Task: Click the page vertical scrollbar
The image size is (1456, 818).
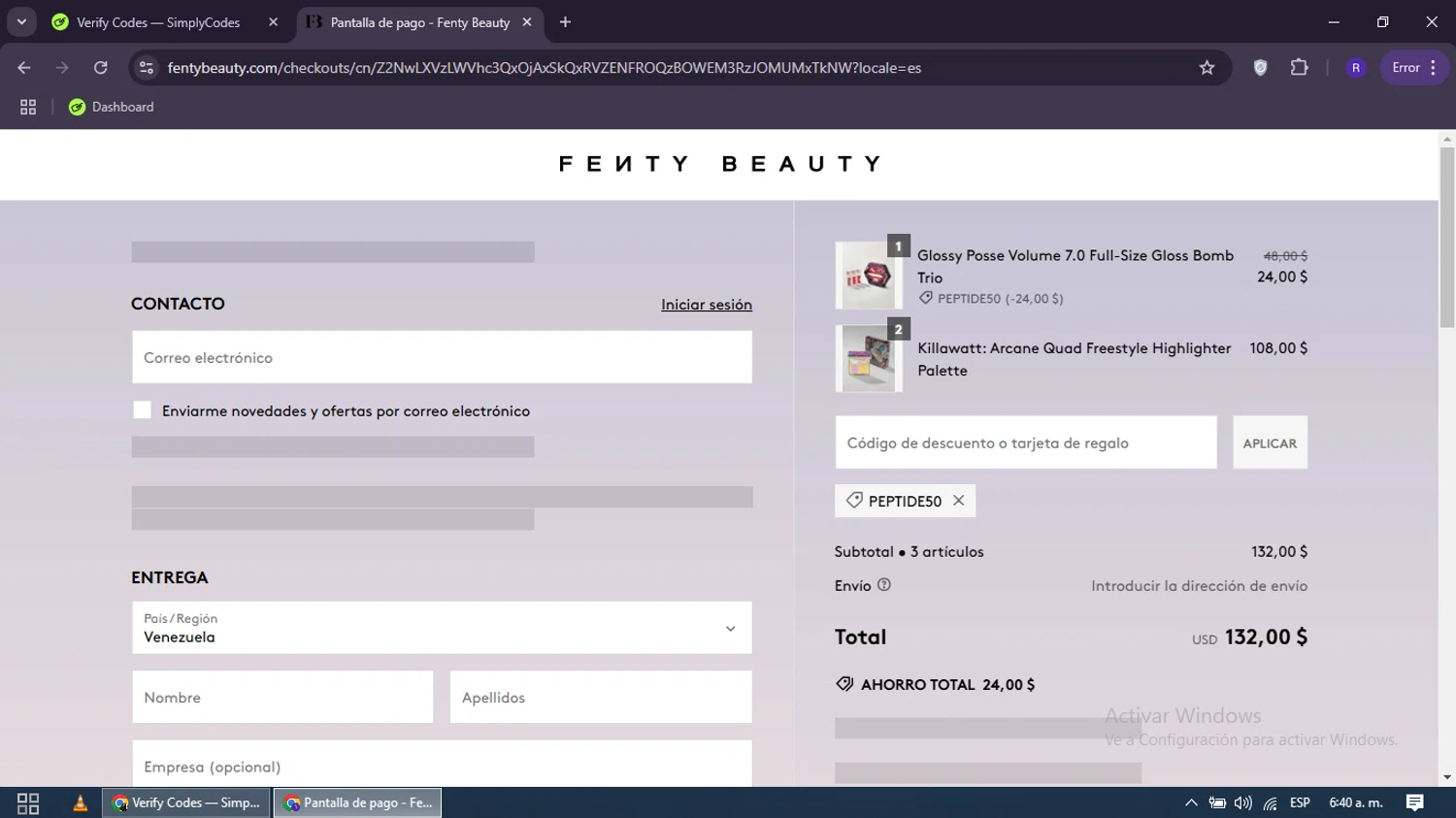Action: click(x=1447, y=238)
